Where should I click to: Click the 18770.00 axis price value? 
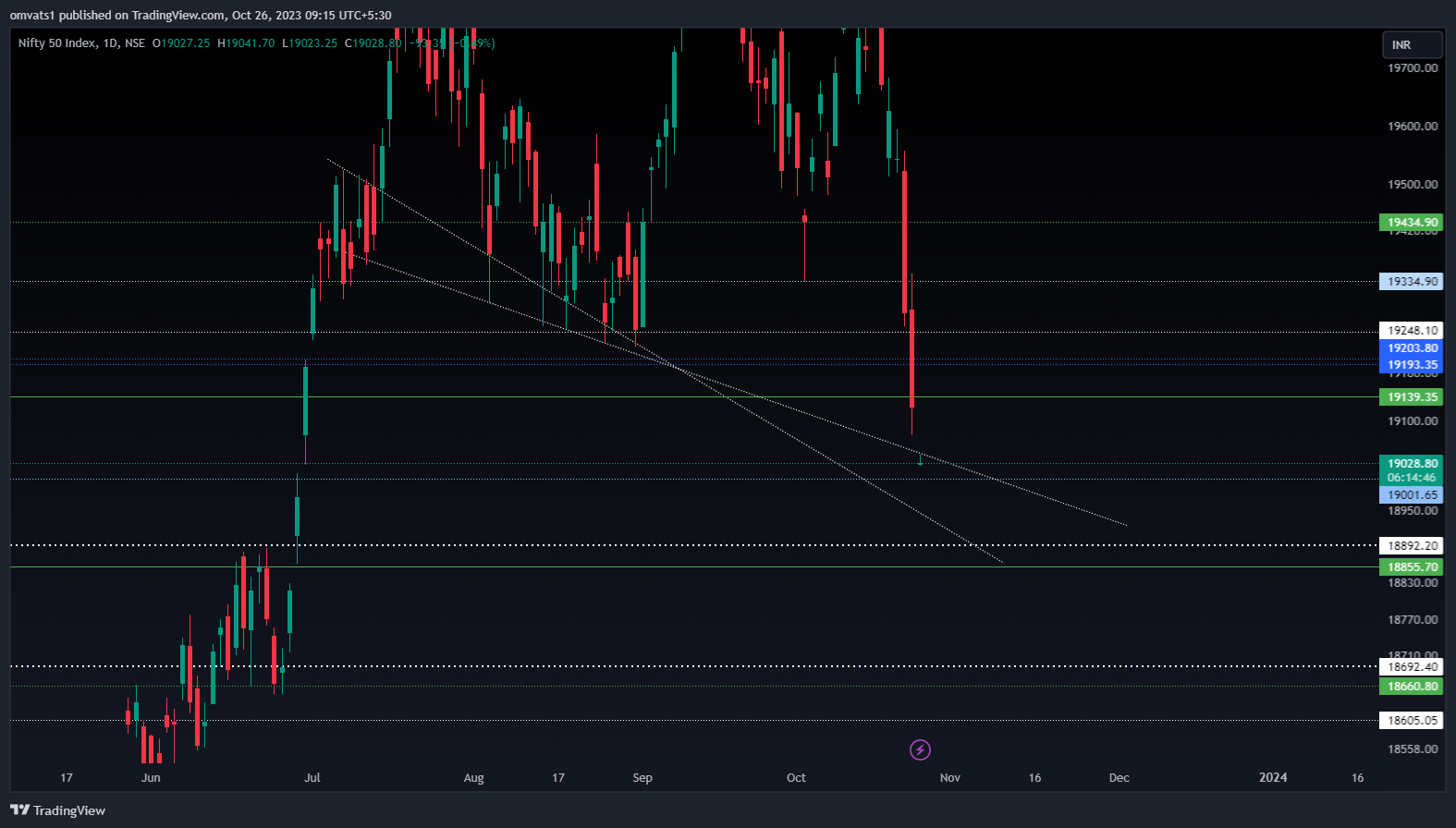[x=1413, y=620]
